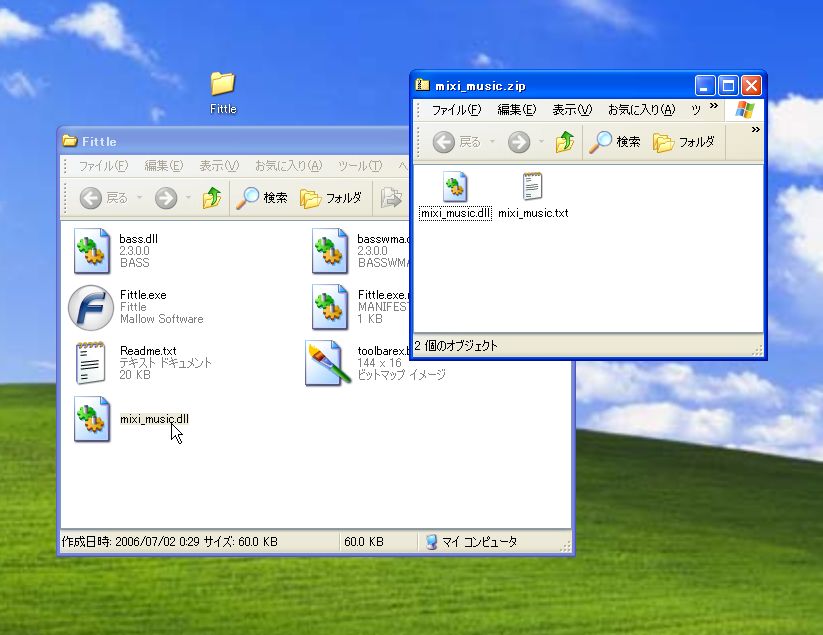Viewport: 823px width, 635px height.
Task: Click the Readme.txt file name text
Action: (148, 351)
